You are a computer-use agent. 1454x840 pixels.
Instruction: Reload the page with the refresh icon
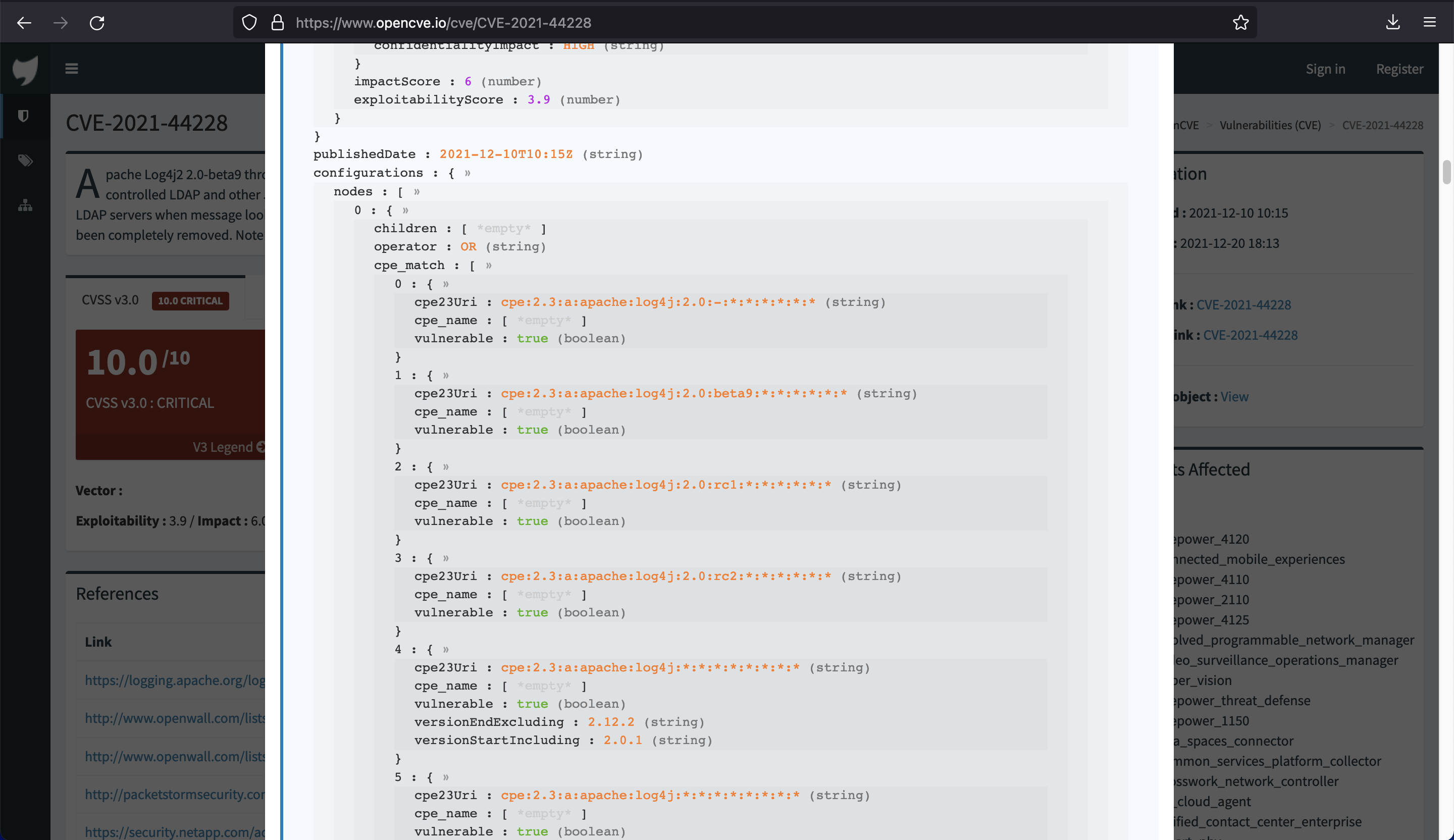coord(97,23)
